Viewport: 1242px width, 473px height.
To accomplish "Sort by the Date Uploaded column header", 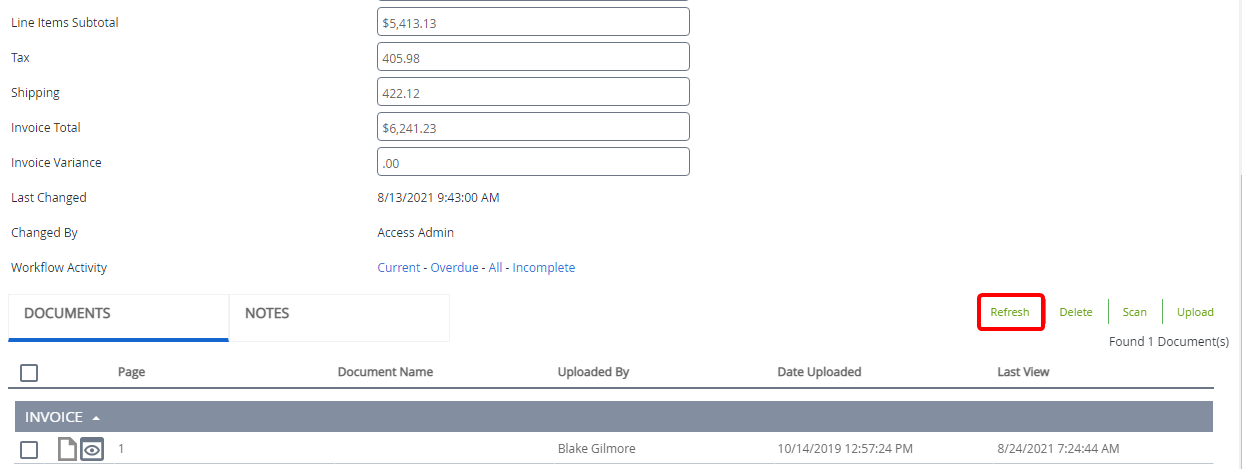I will (x=819, y=372).
